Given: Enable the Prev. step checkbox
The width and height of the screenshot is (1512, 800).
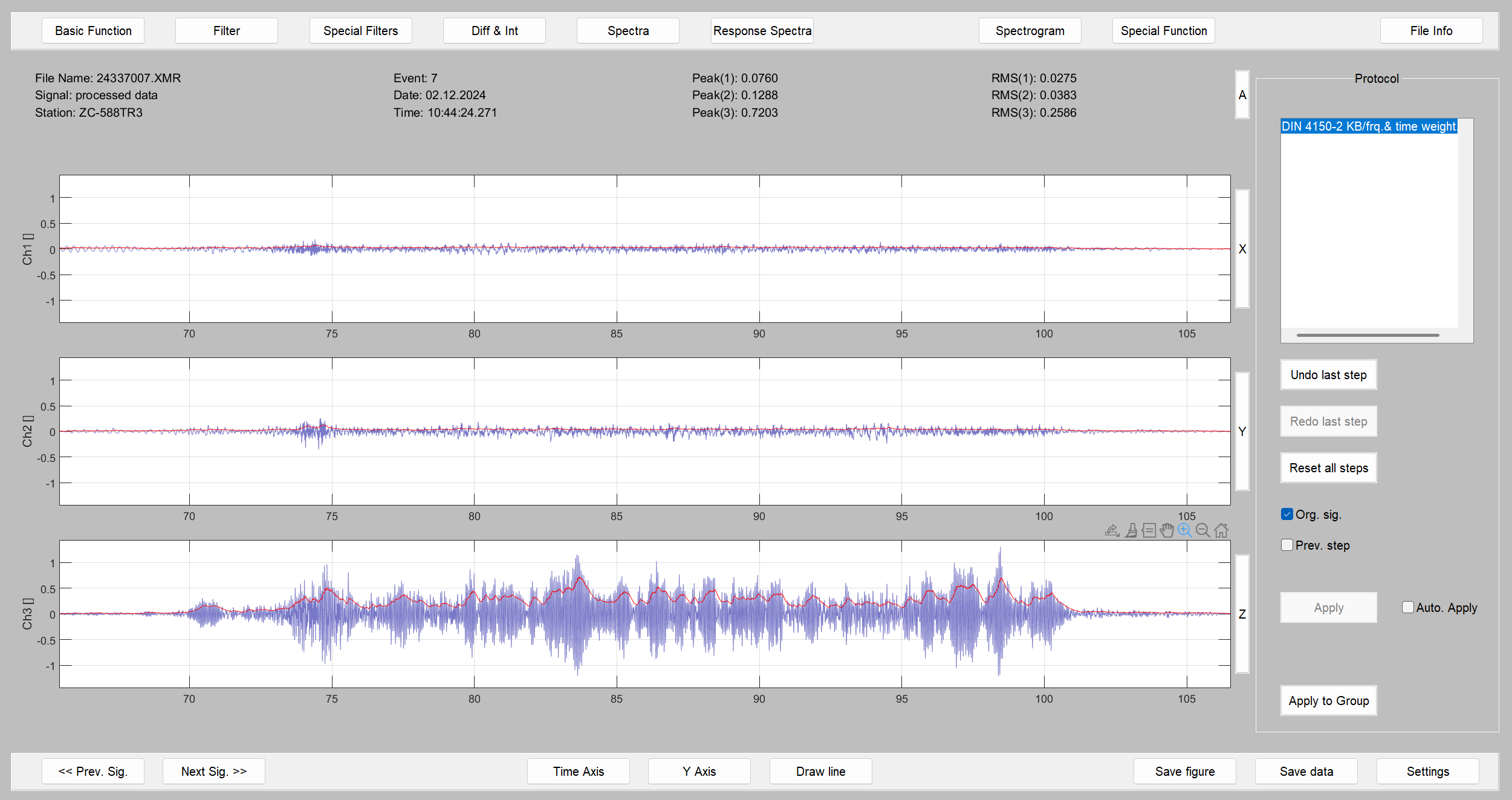Looking at the screenshot, I should point(1287,545).
